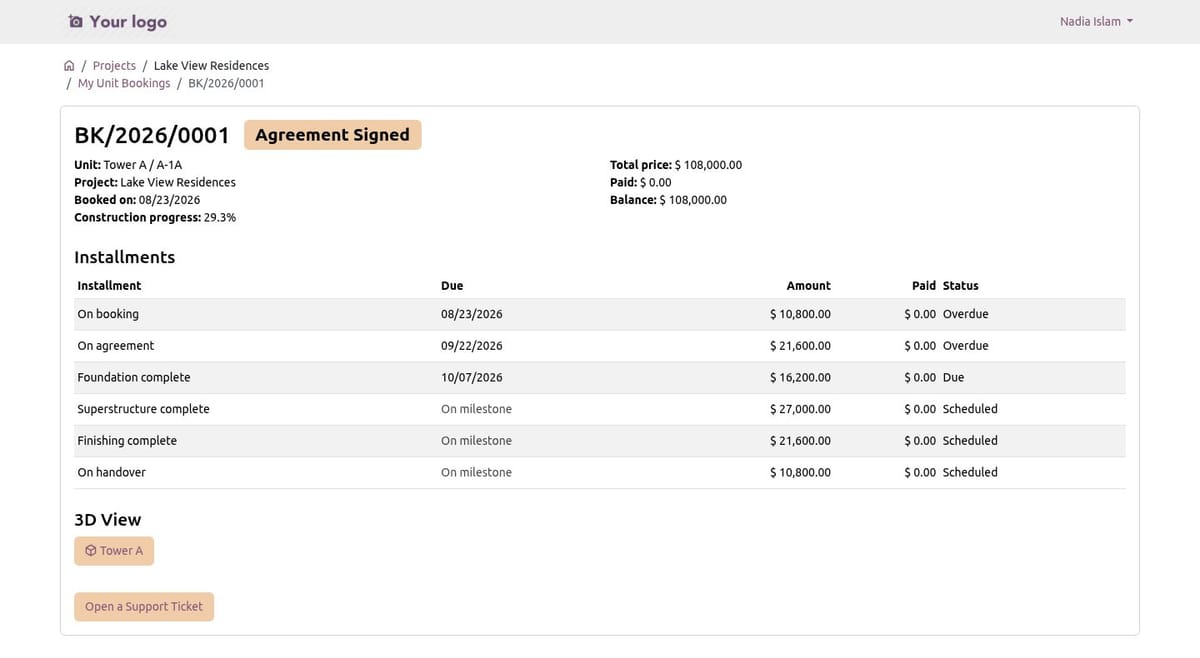Click On milestone in Superstructure complete row
The width and height of the screenshot is (1200, 658).
(476, 409)
